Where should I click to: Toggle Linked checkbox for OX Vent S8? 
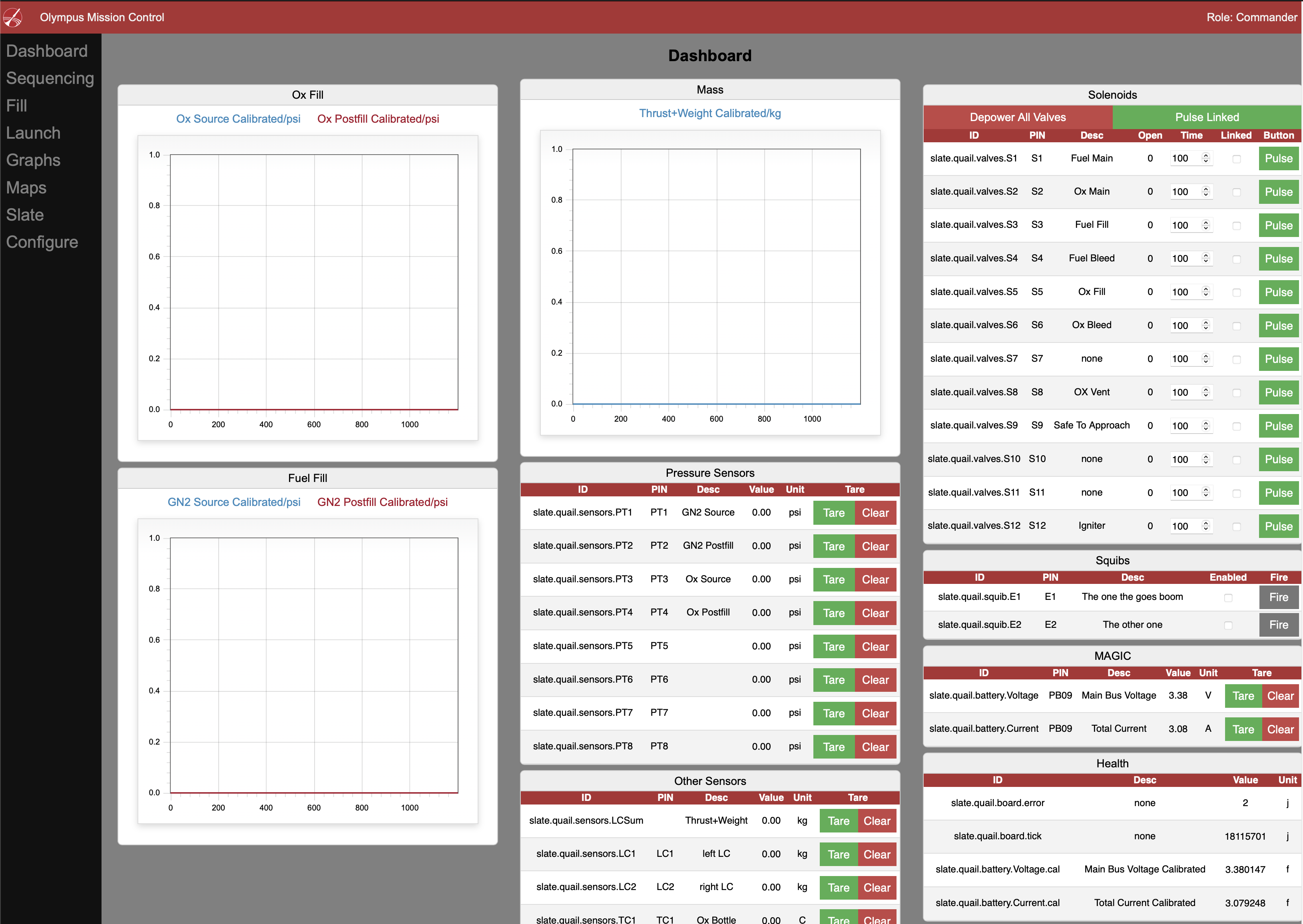[x=1236, y=393]
